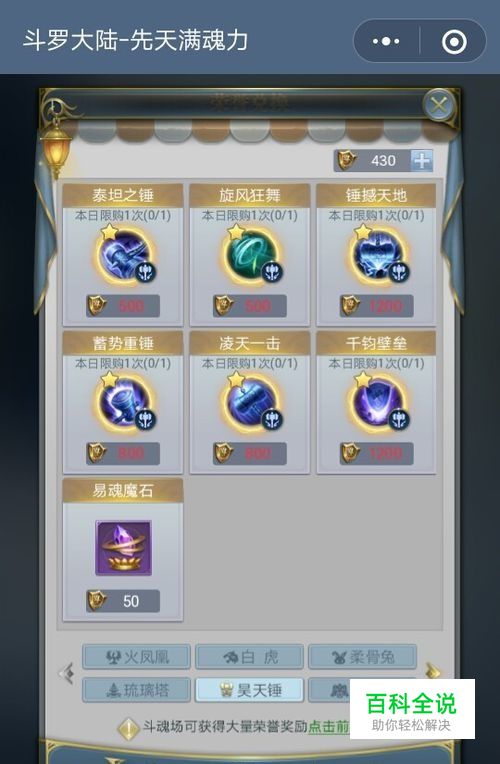
Task: Switch to the 火凤凰 tab
Action: click(x=136, y=657)
